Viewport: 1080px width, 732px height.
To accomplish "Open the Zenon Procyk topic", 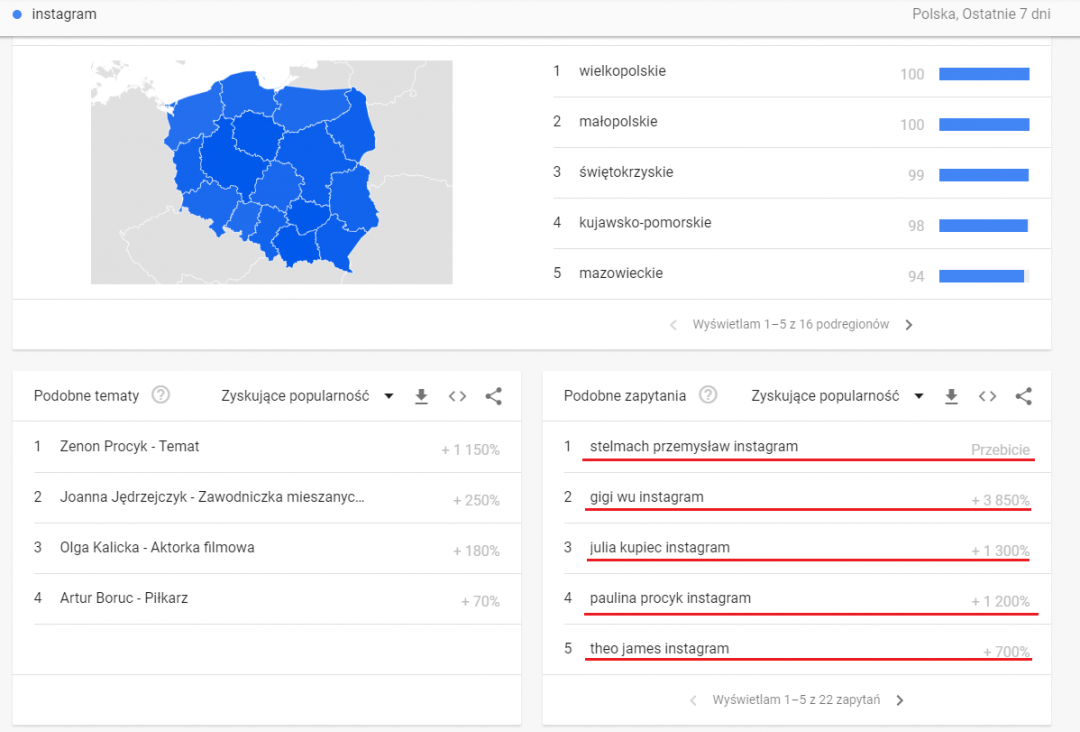I will [x=129, y=446].
